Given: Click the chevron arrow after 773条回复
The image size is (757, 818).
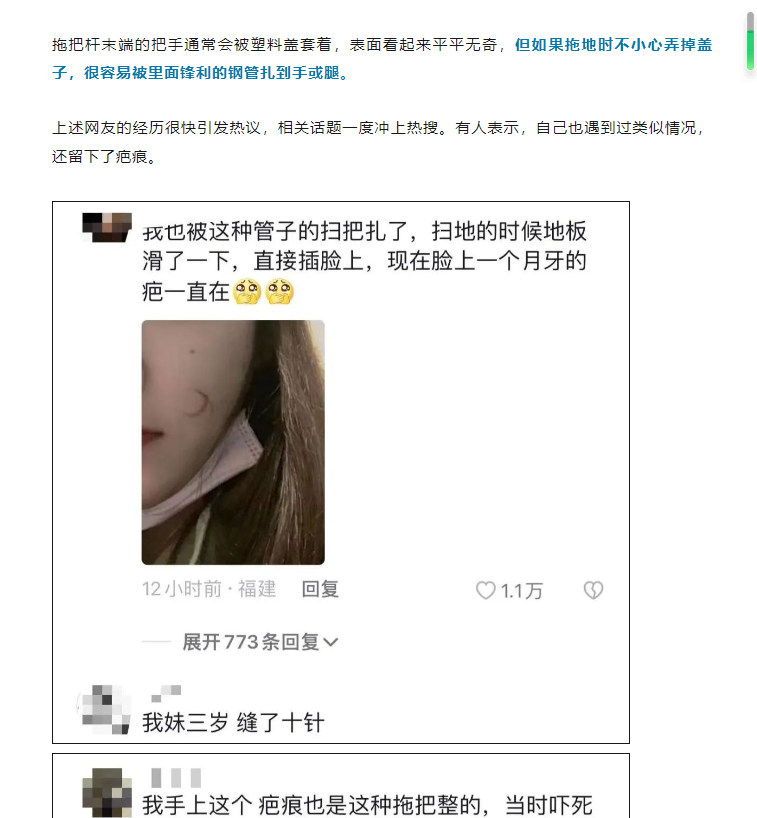Looking at the screenshot, I should click(x=331, y=643).
